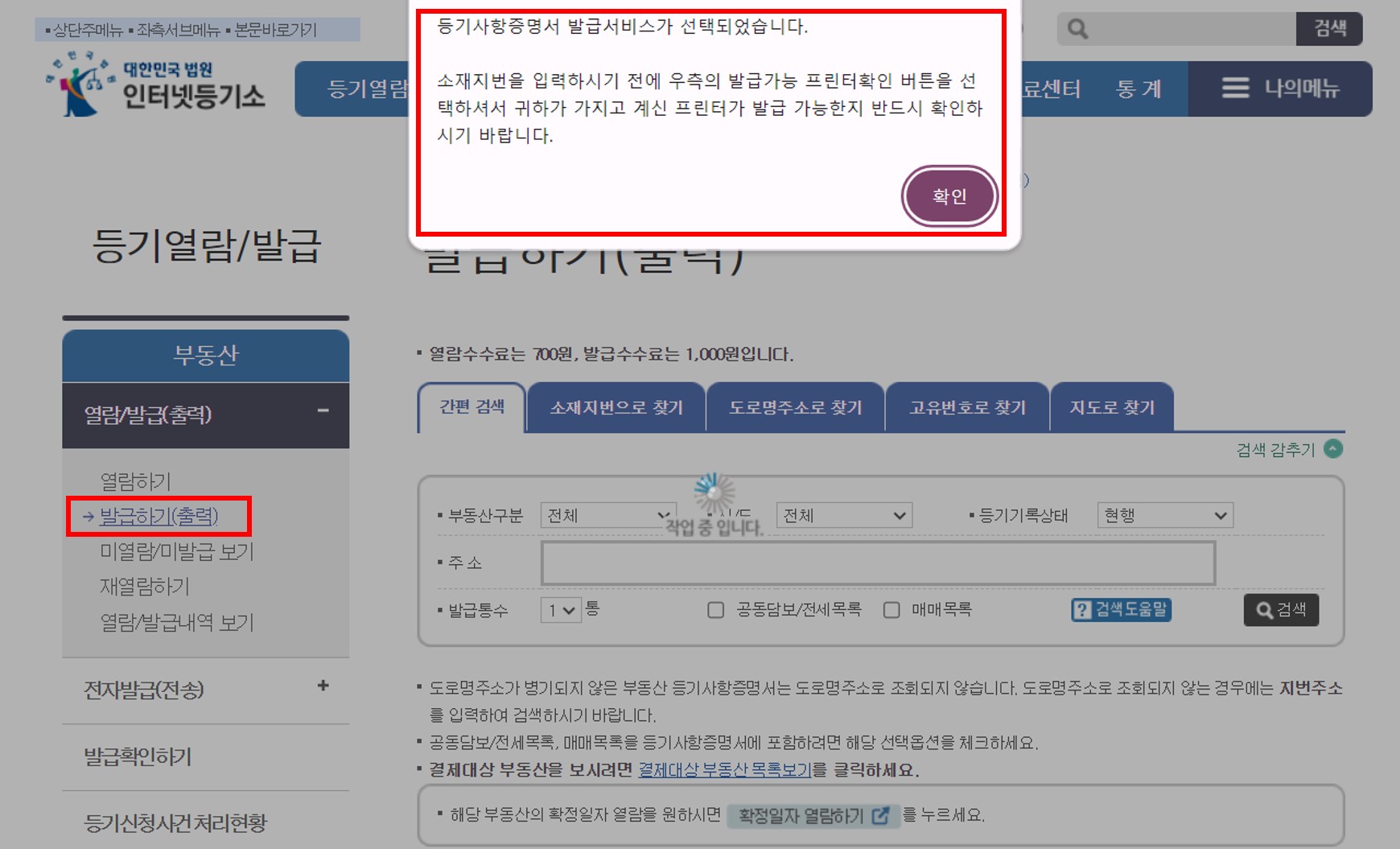Click inside the 주소 address input field

tap(879, 563)
